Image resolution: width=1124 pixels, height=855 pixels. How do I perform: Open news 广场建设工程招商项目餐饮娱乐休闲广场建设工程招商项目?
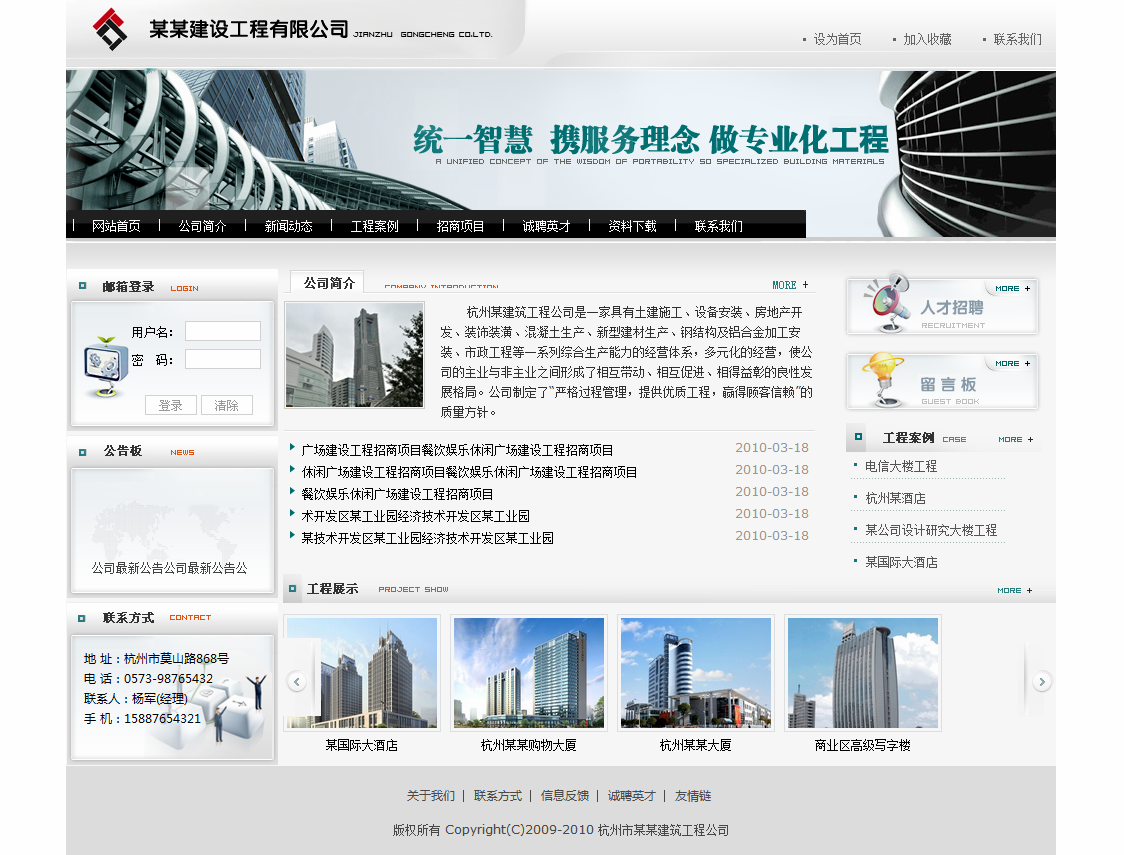point(457,450)
